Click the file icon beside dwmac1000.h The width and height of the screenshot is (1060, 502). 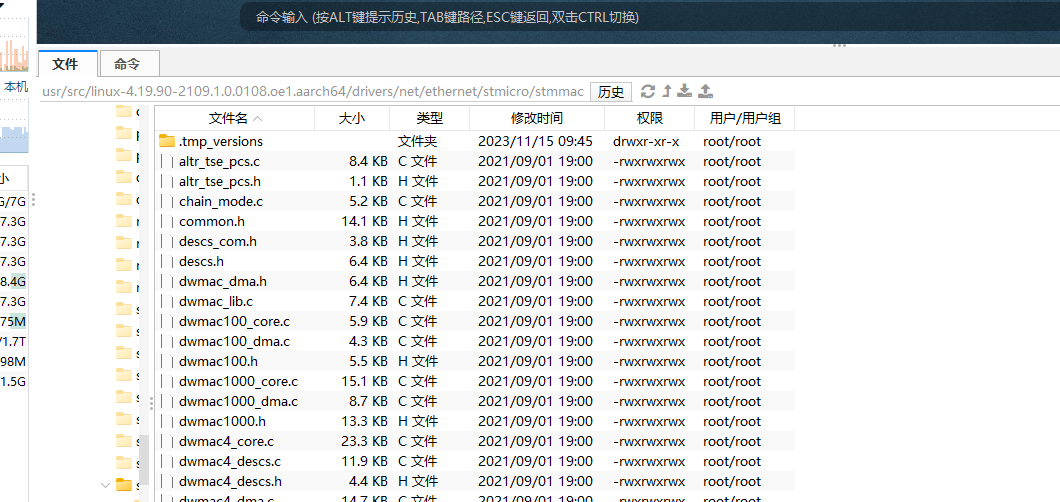click(x=167, y=421)
